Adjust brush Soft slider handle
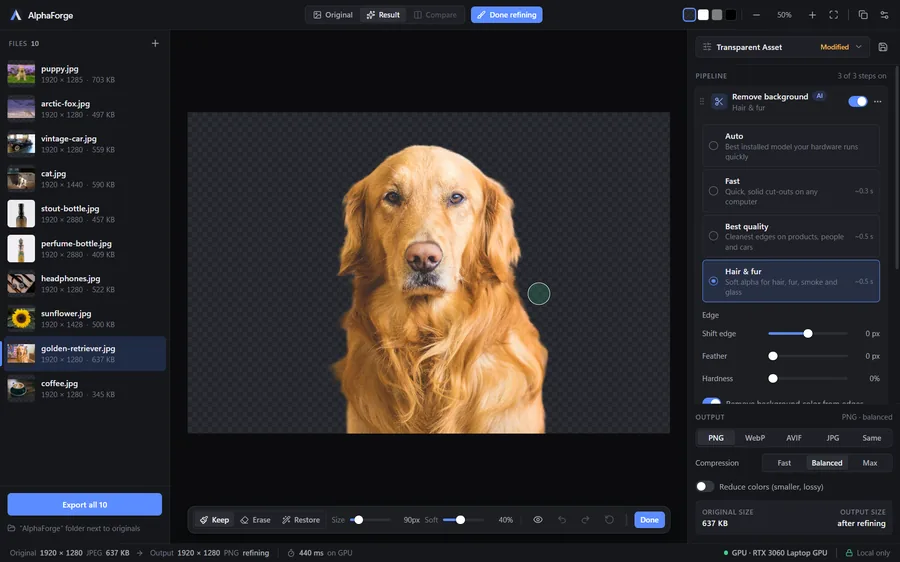This screenshot has width=900, height=562. tap(460, 520)
